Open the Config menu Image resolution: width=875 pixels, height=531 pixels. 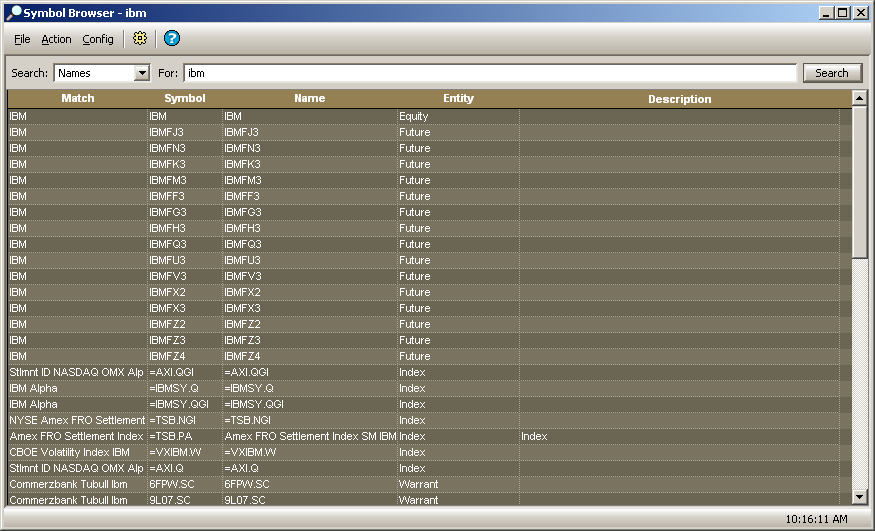98,39
